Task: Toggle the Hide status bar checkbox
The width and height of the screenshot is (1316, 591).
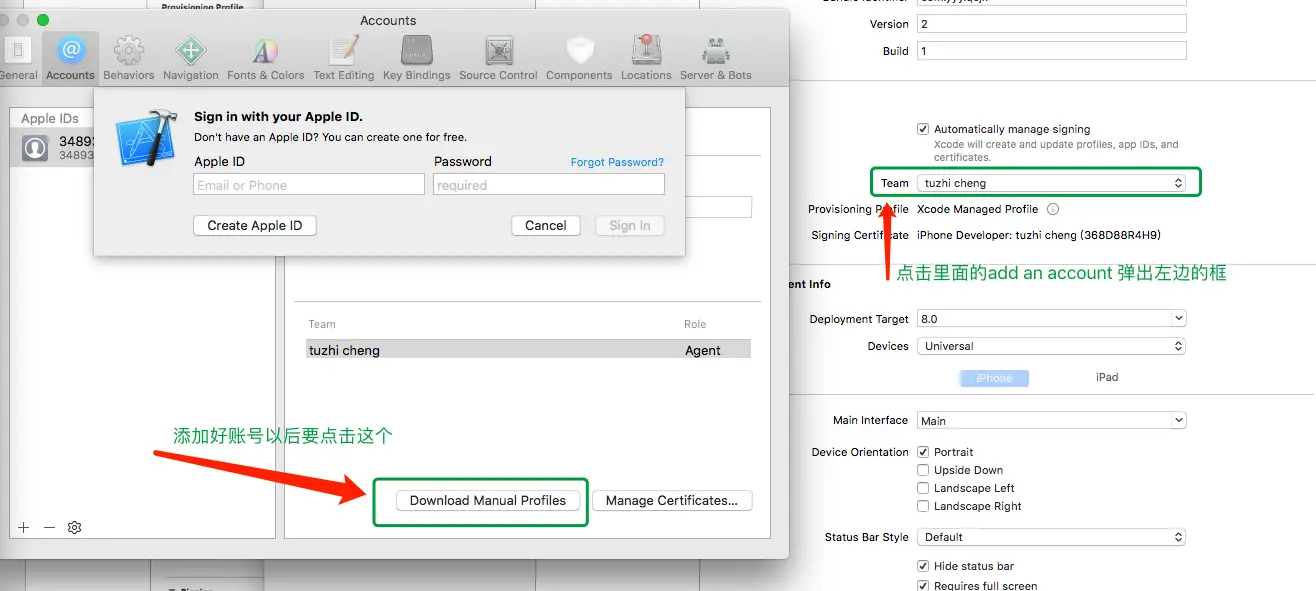Action: (x=923, y=566)
